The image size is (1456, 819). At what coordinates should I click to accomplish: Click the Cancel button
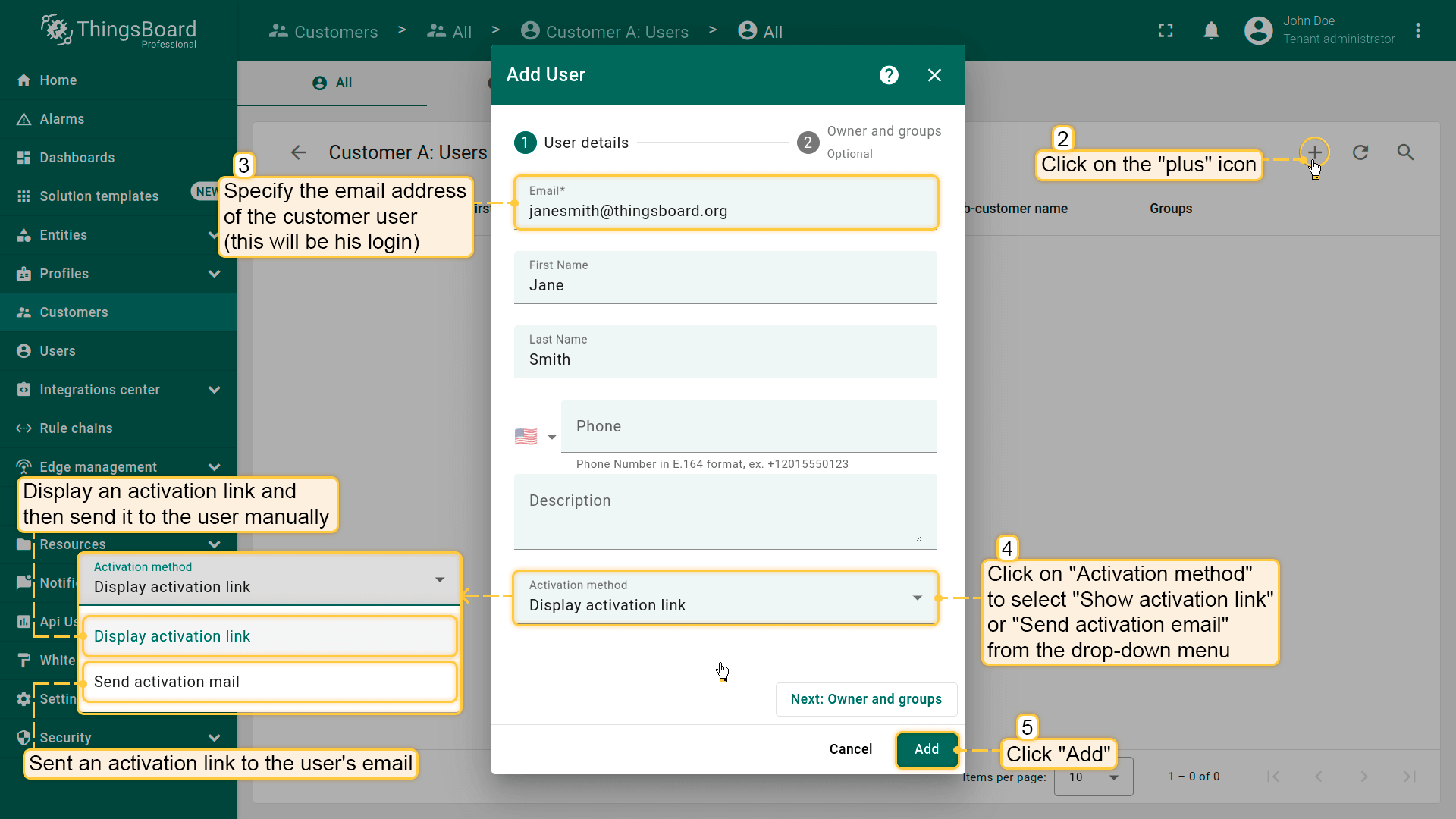[850, 749]
